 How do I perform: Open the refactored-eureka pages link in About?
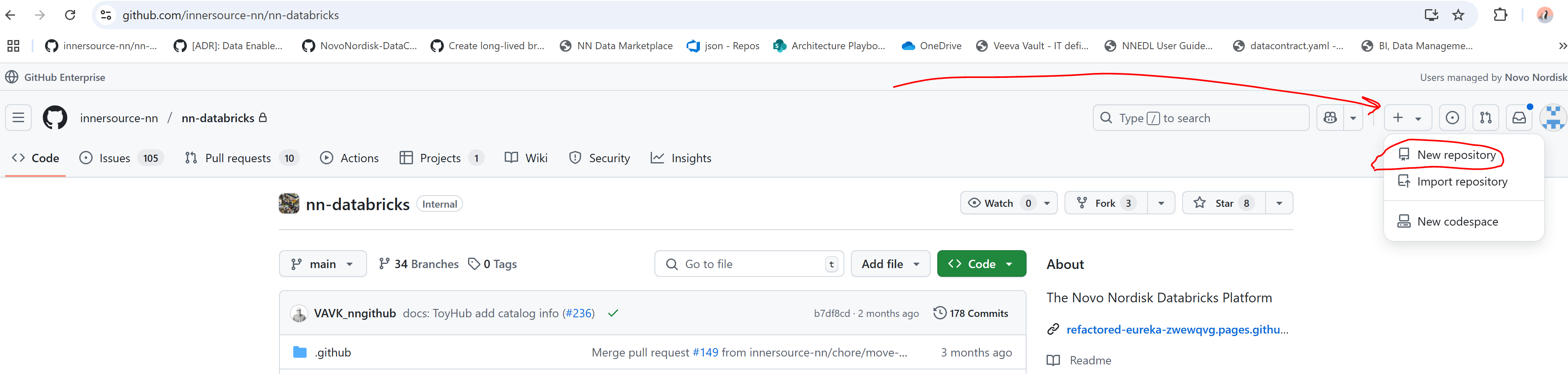(1177, 330)
